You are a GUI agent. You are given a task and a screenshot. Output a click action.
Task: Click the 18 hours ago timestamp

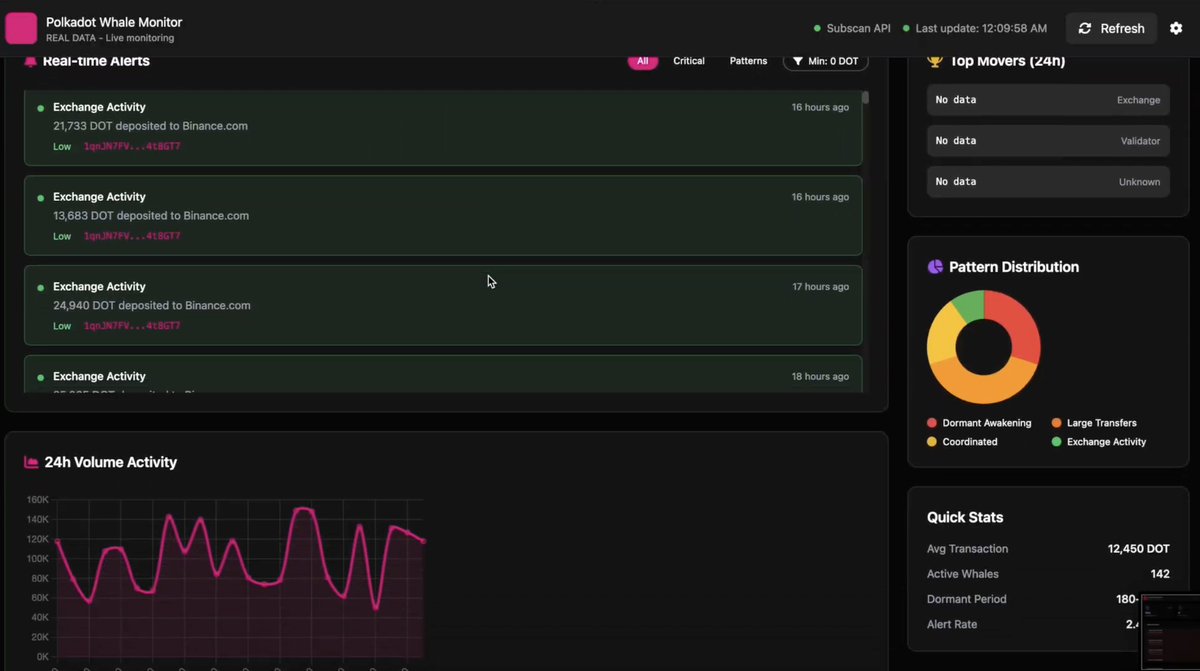[820, 377]
